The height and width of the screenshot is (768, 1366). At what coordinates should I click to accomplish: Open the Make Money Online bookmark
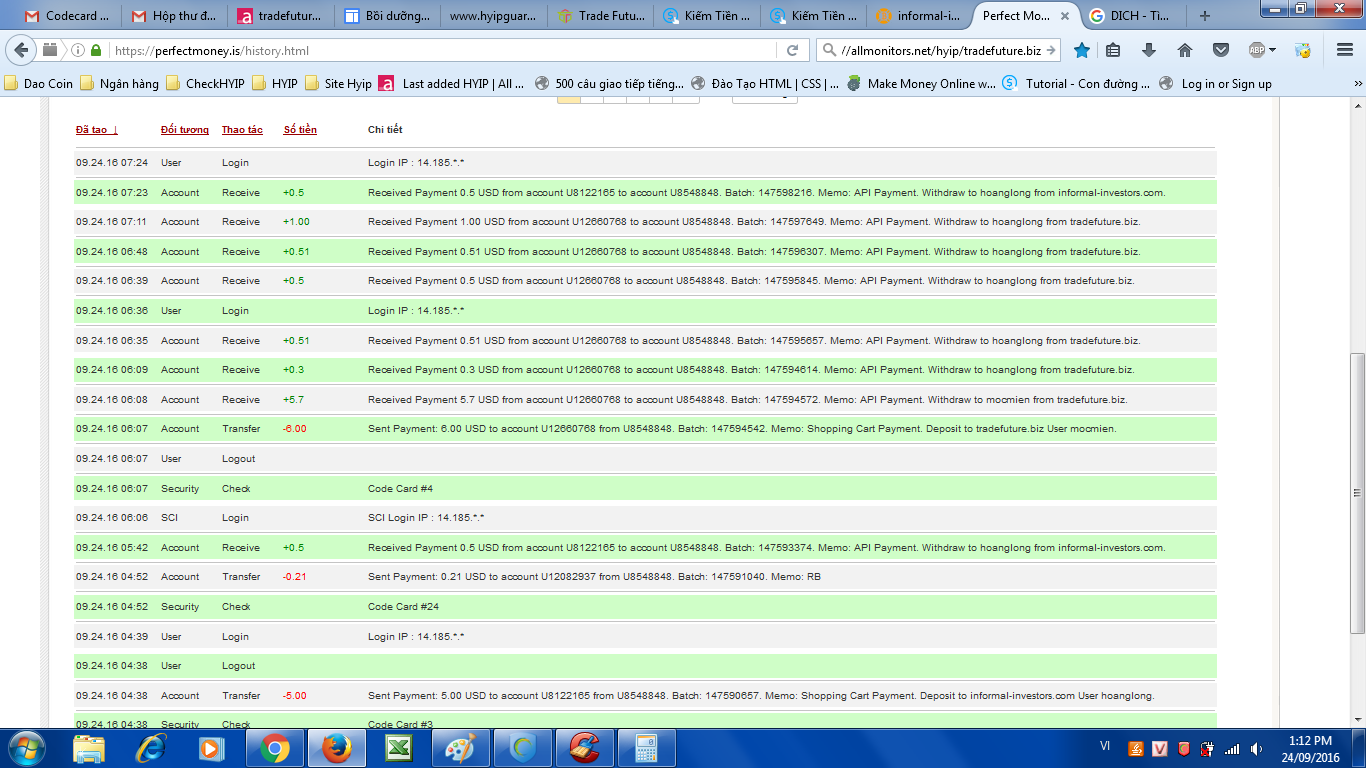[x=920, y=84]
